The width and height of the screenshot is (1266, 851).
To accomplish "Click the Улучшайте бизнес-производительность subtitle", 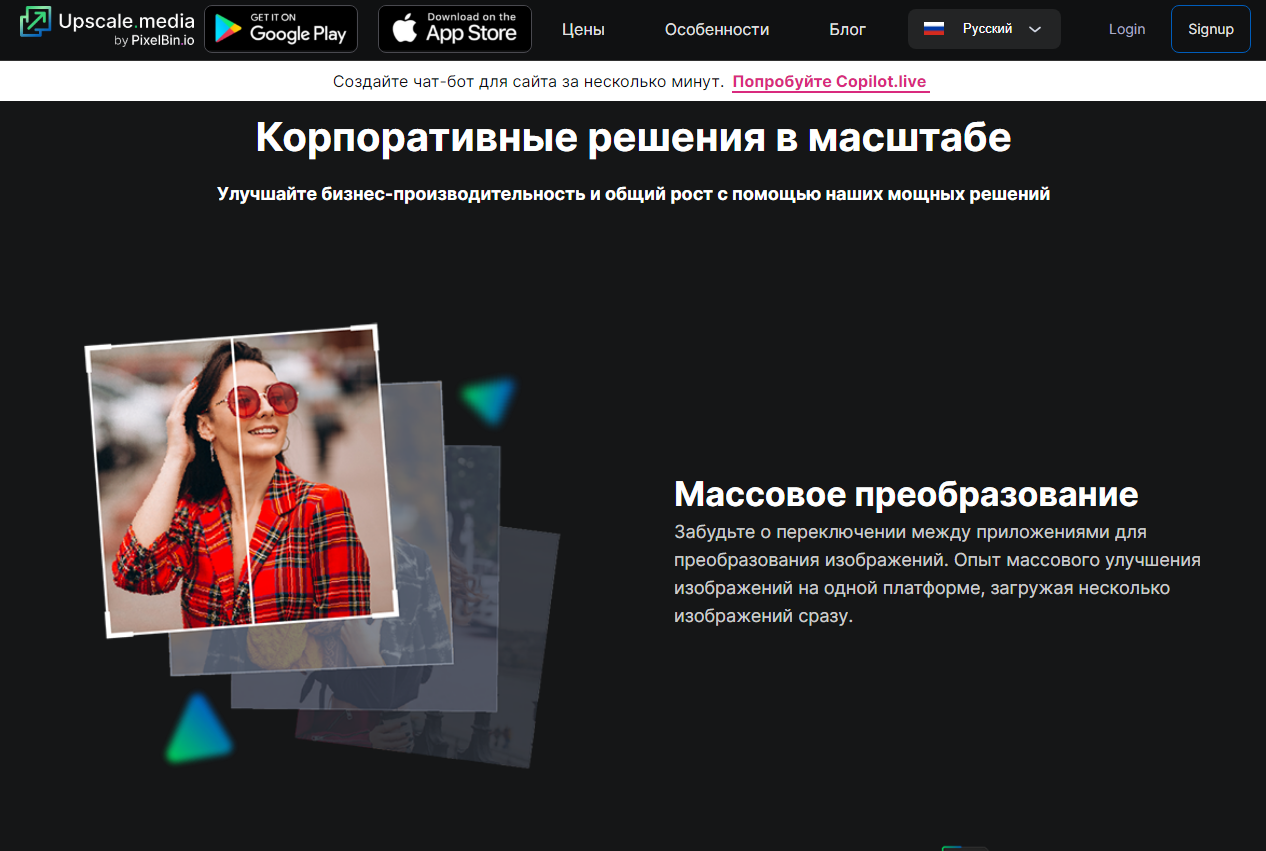I will pyautogui.click(x=633, y=194).
